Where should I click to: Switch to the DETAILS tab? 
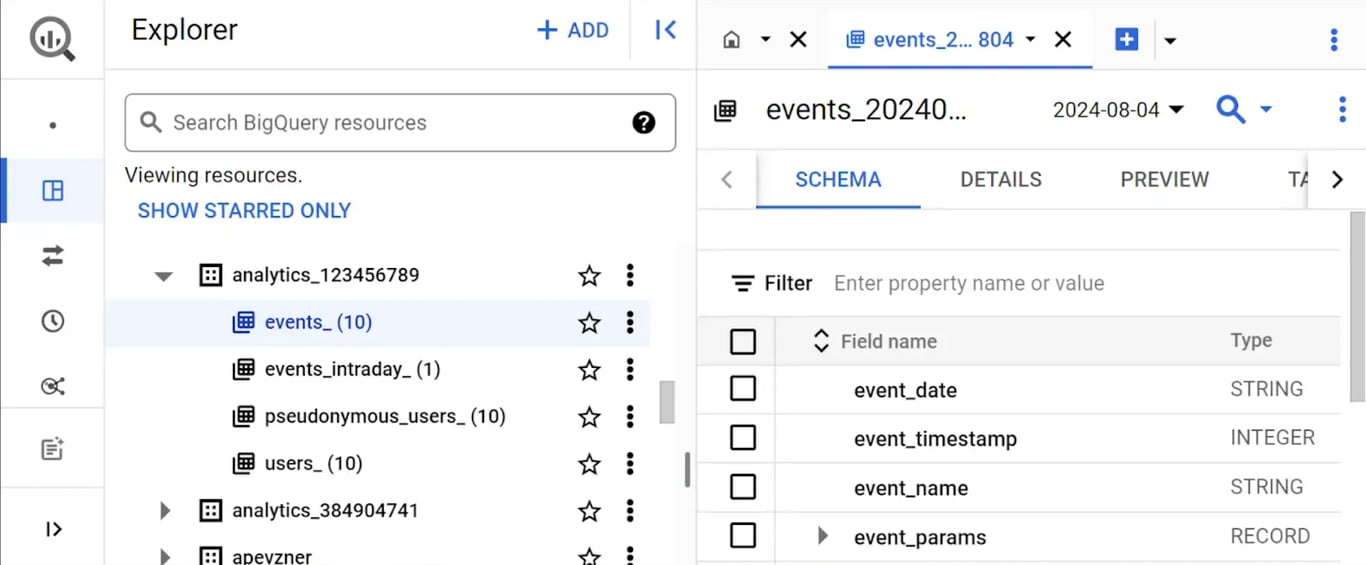coord(1001,180)
